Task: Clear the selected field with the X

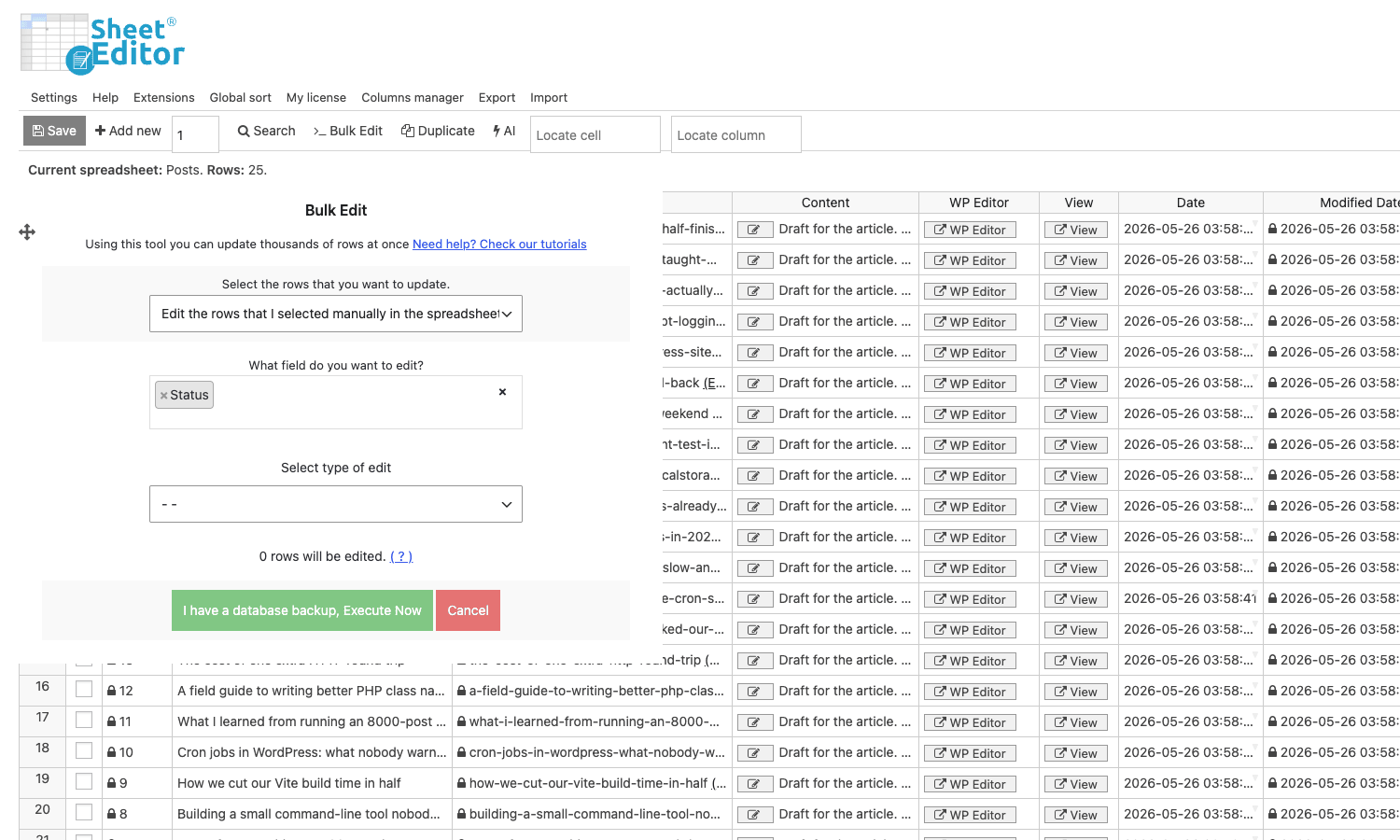Action: click(502, 392)
